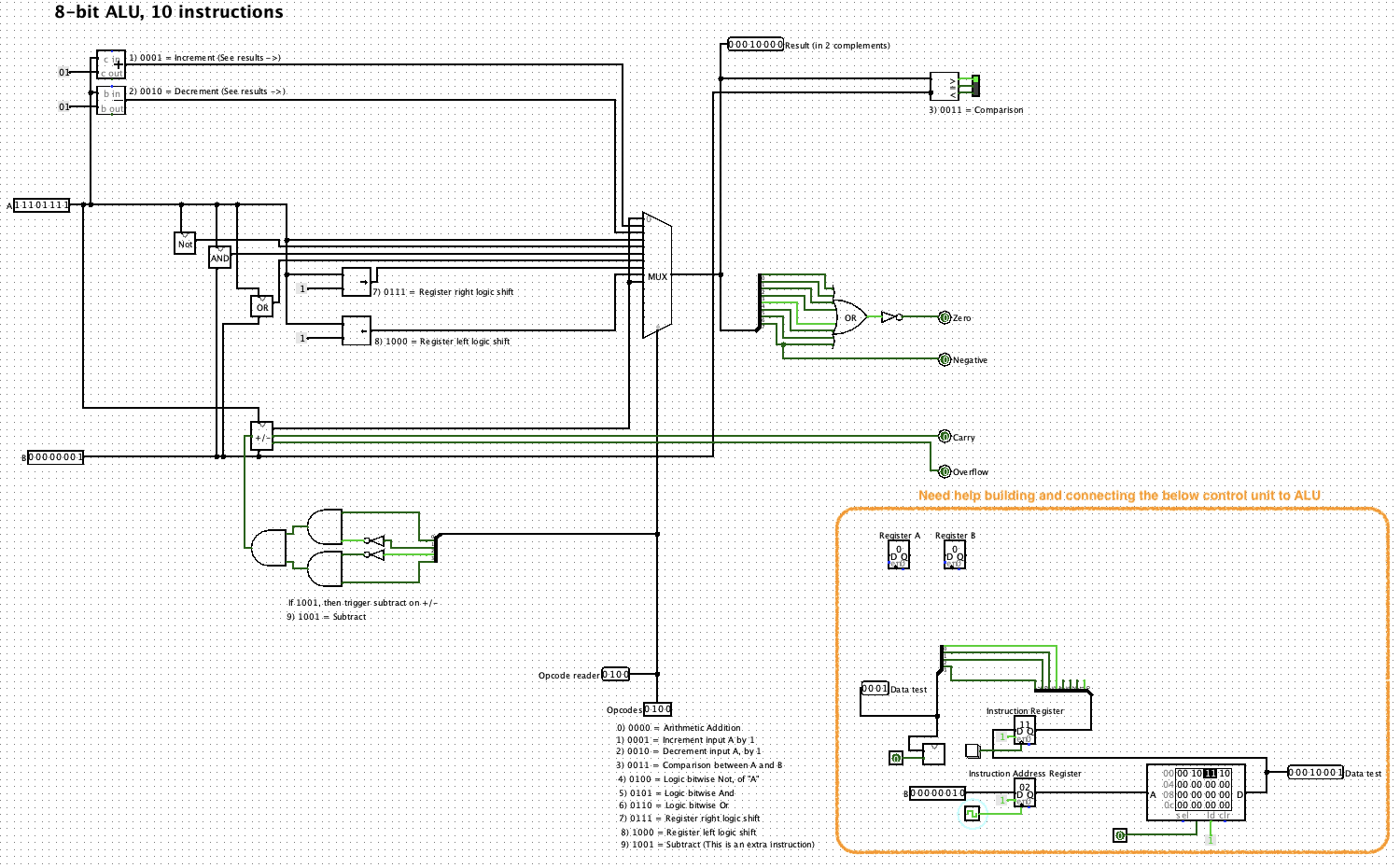
Task: Toggle the clock under Instruction Address Register
Action: tap(973, 814)
